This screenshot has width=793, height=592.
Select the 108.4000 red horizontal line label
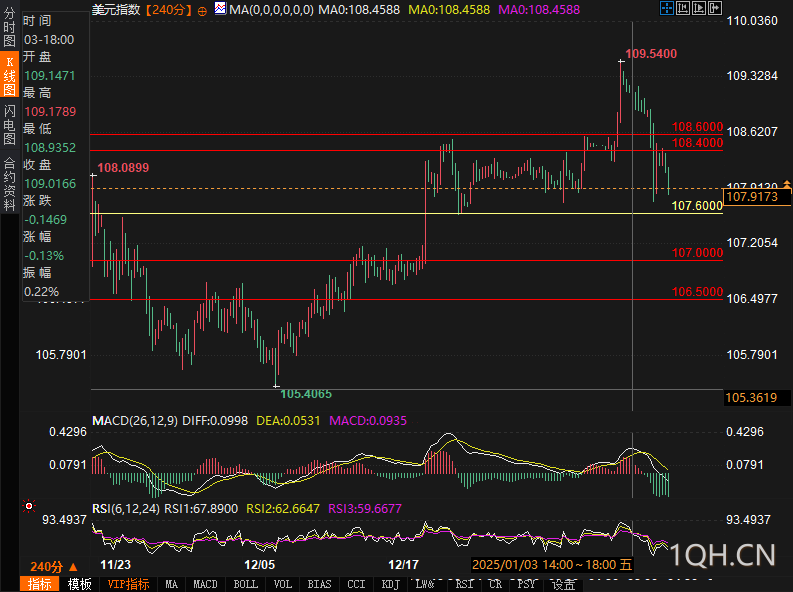(x=697, y=143)
